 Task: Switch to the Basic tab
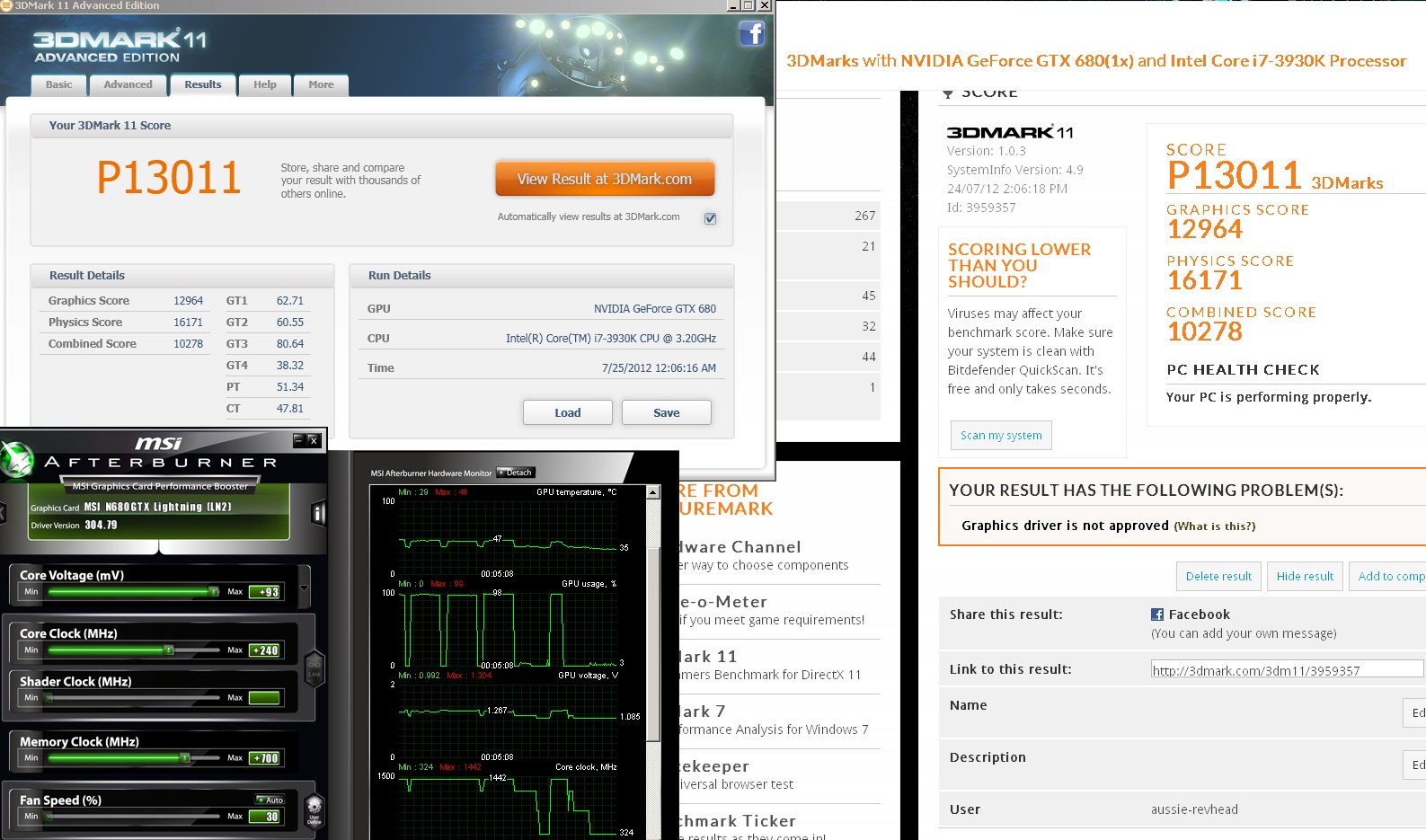click(59, 84)
